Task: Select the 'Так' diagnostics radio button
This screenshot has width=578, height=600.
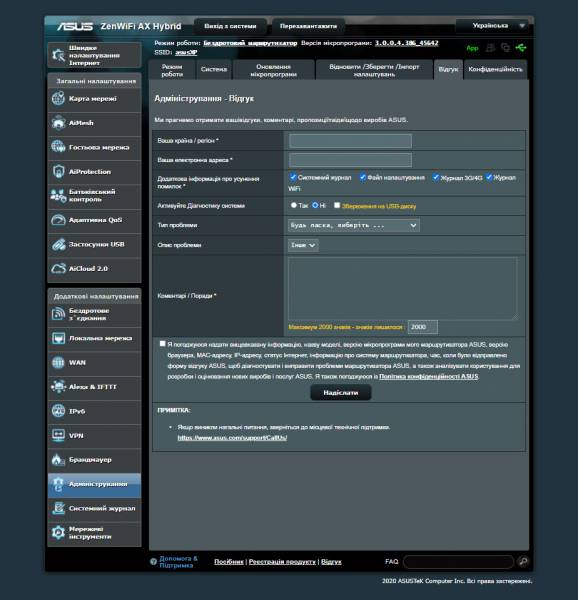Action: pyautogui.click(x=293, y=205)
